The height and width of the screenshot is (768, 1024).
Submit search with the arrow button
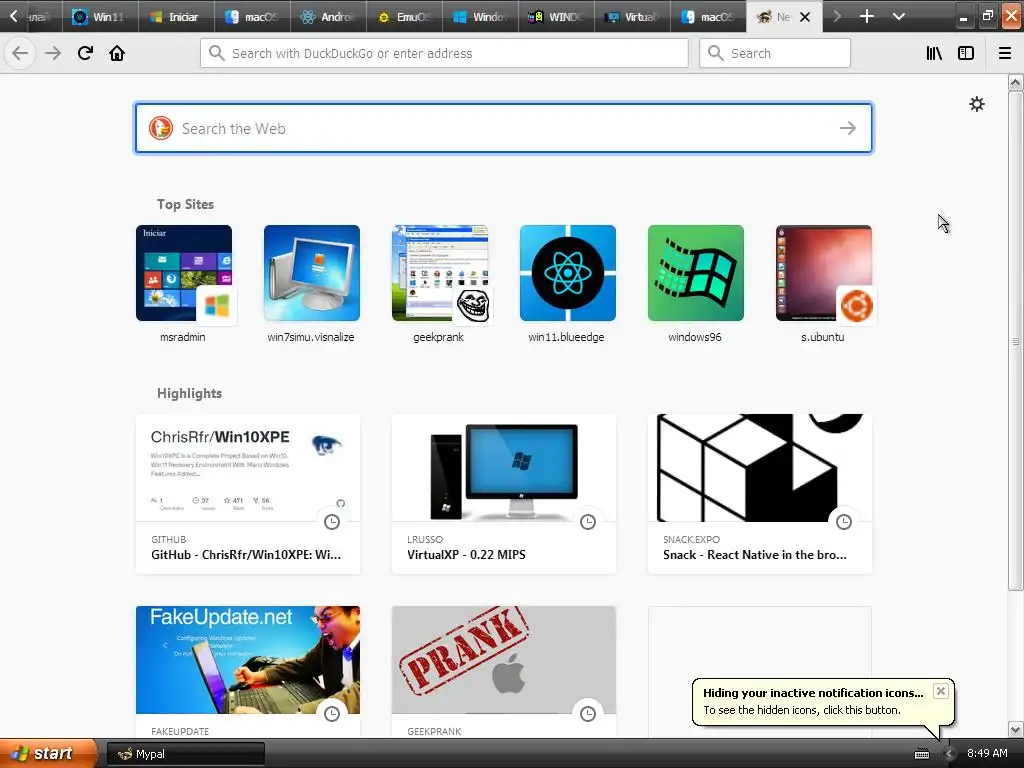[848, 128]
